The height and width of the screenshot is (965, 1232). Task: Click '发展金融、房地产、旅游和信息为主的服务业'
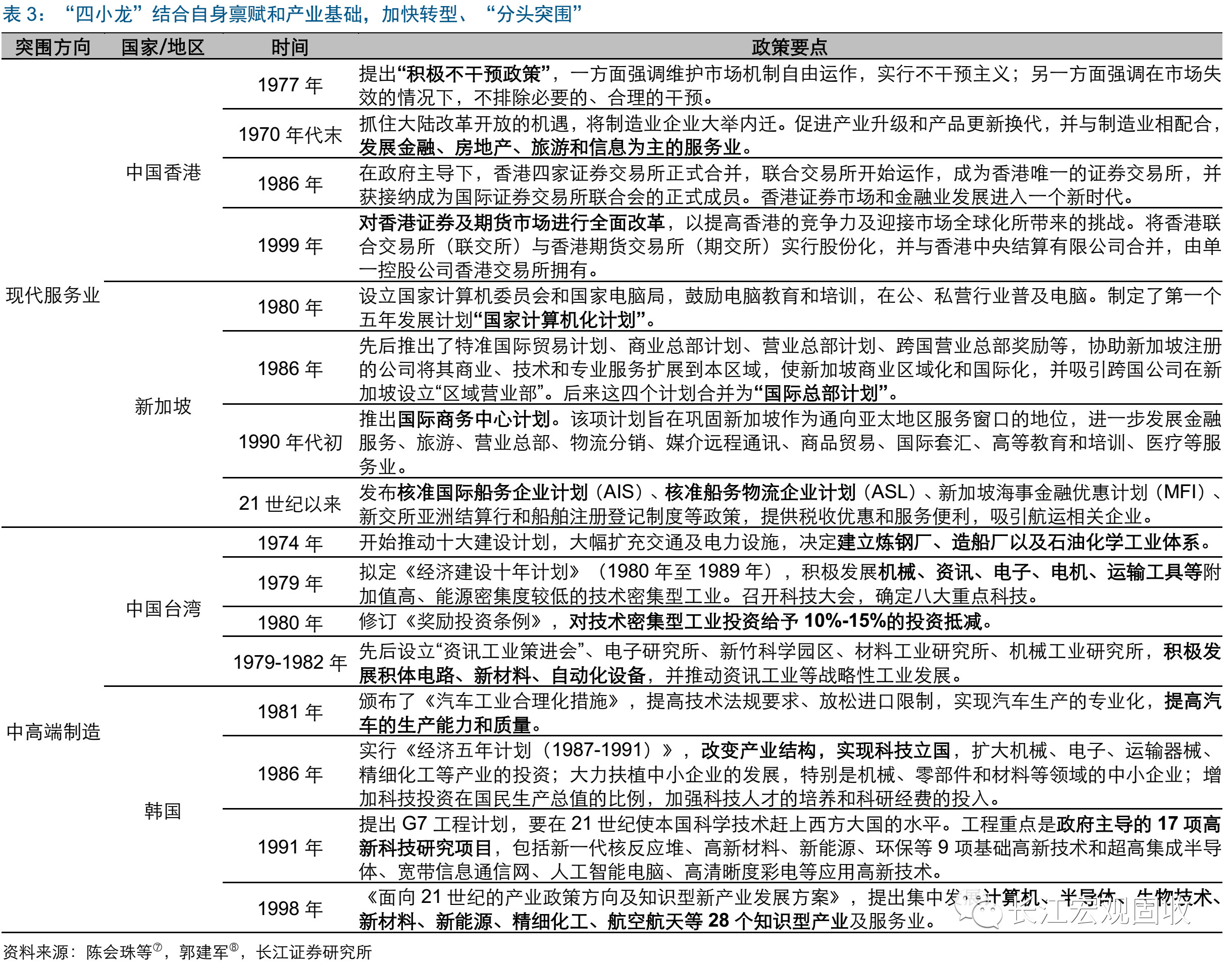click(550, 147)
